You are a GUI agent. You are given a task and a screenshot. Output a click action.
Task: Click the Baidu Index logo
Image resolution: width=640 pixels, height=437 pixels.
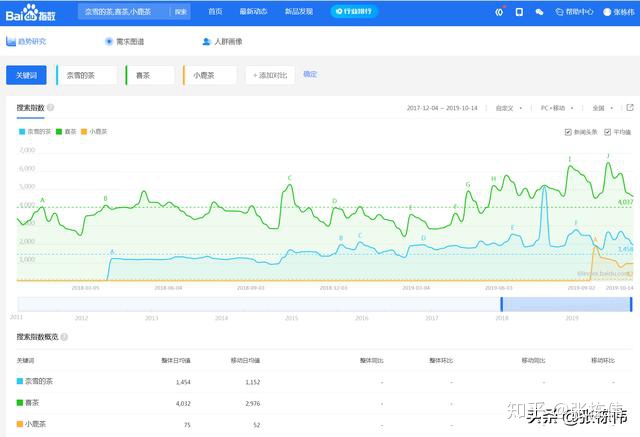click(x=35, y=12)
